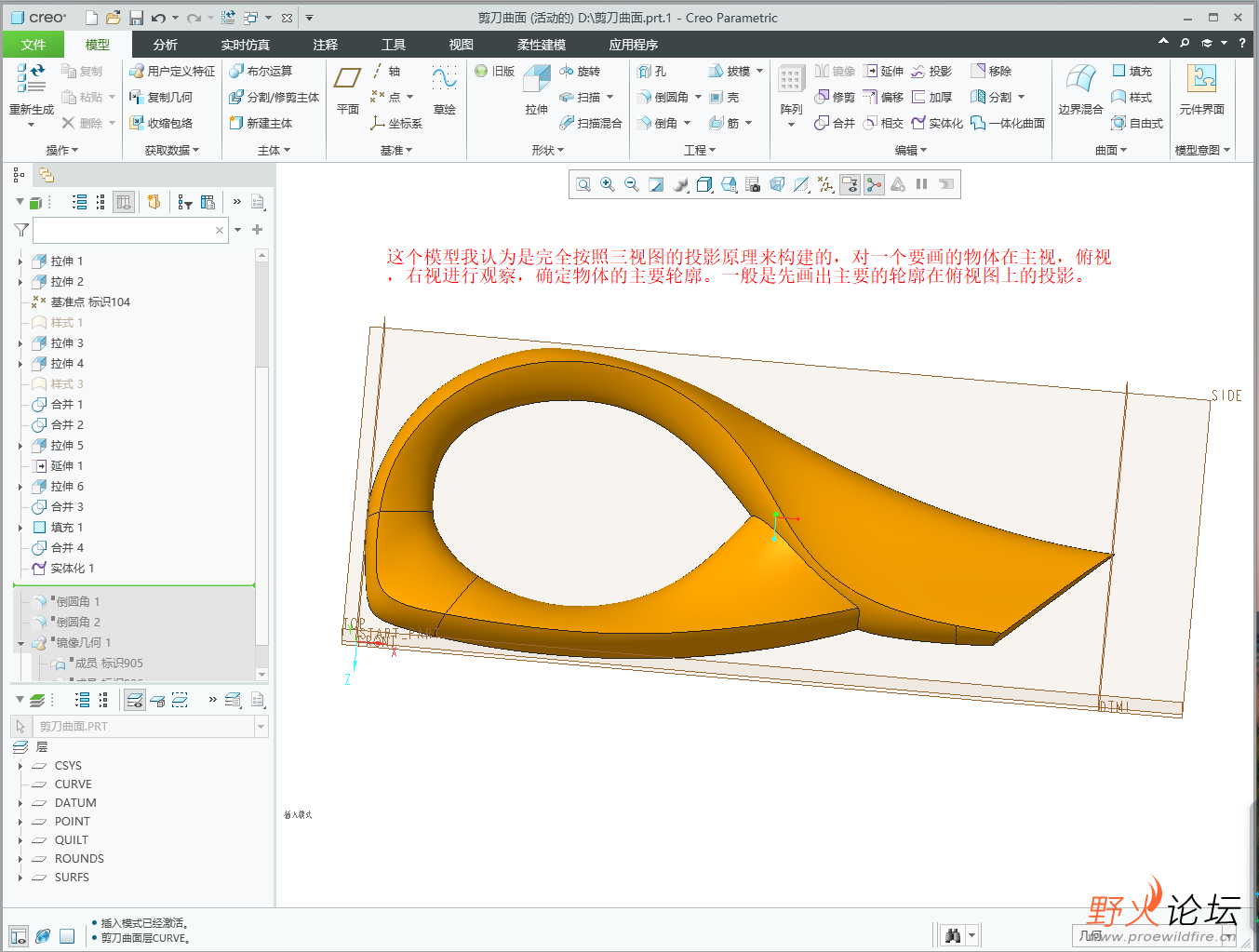Click the 分割/修剪主体 button
This screenshot has width=1259, height=952.
click(275, 97)
